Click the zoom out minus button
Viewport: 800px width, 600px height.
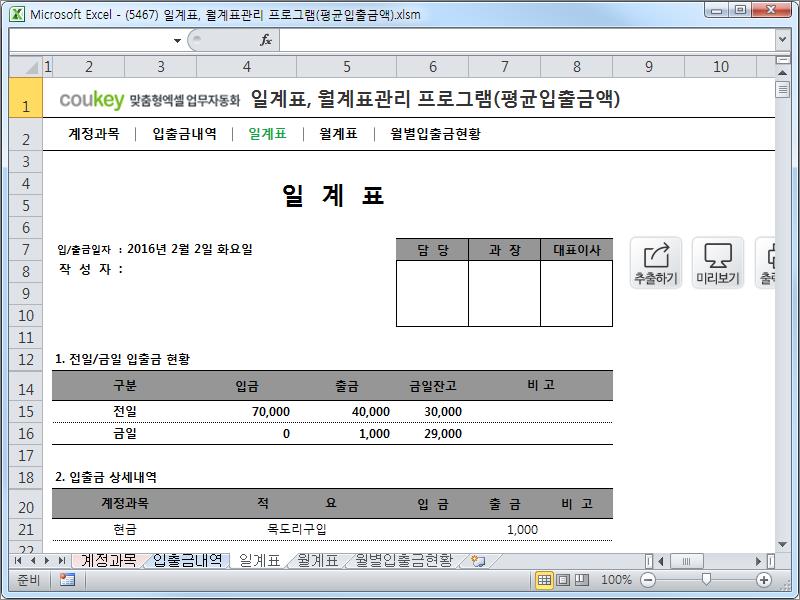(648, 580)
